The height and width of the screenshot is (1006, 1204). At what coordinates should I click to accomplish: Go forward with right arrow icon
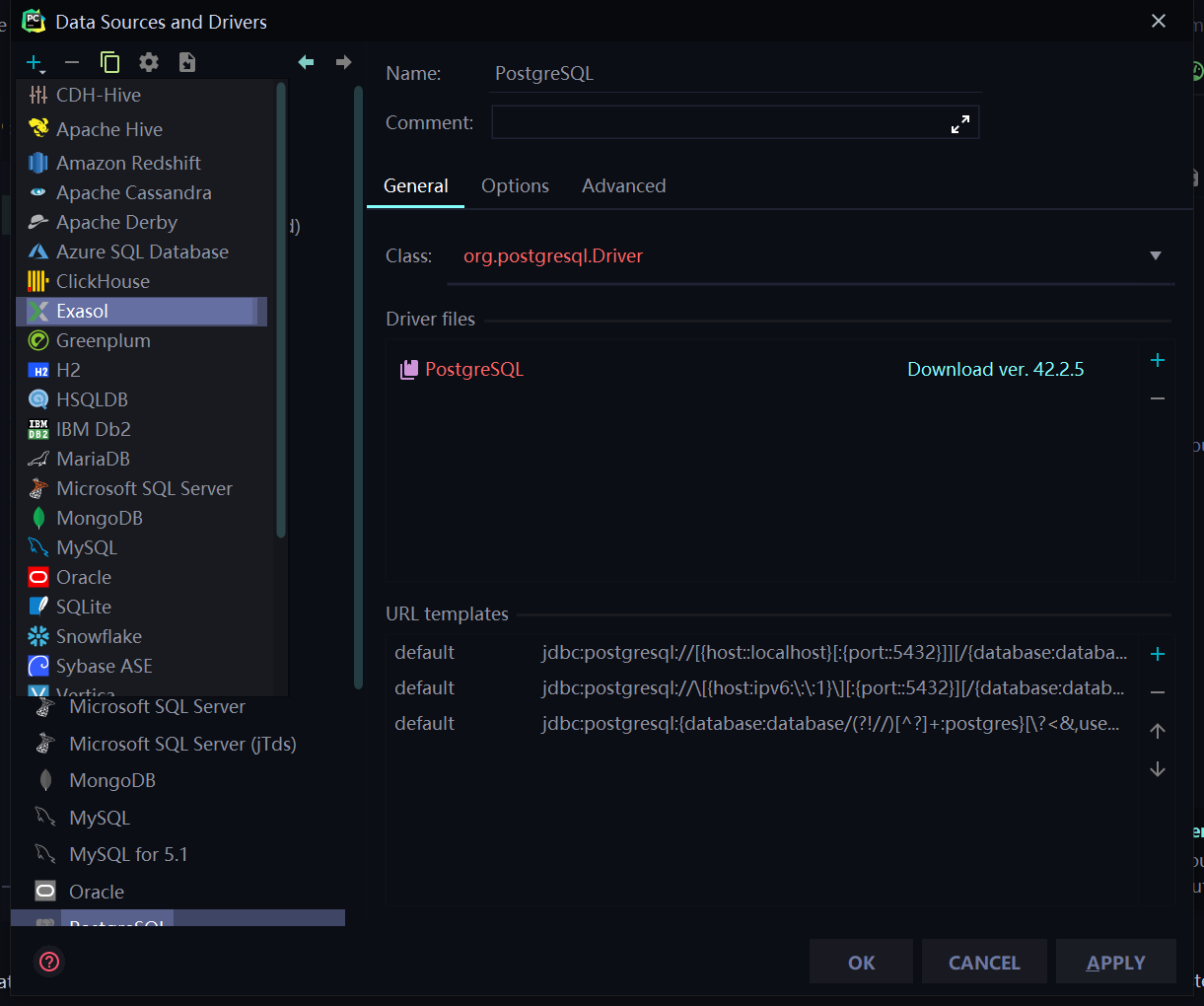click(x=344, y=62)
